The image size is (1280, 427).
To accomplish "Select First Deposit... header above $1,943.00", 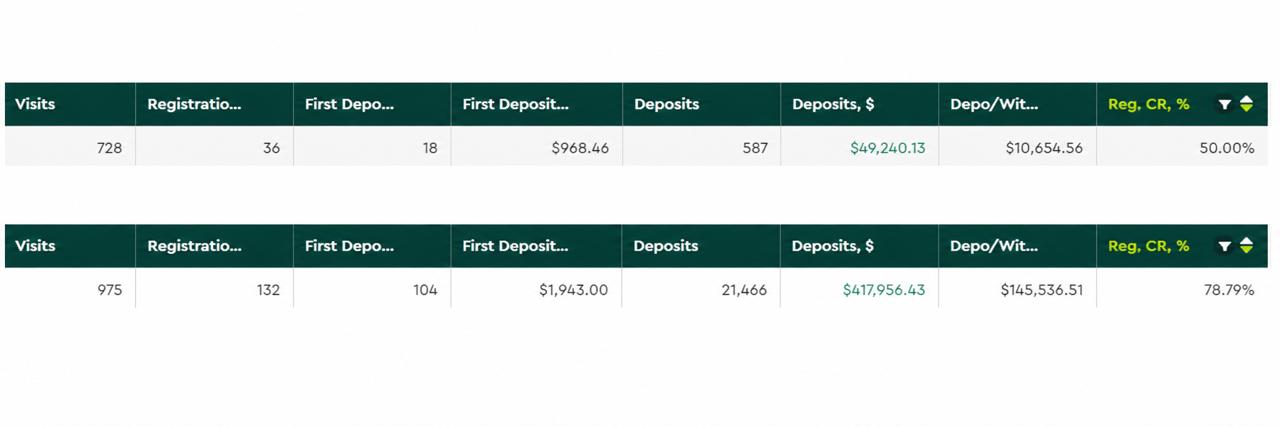I will (516, 246).
